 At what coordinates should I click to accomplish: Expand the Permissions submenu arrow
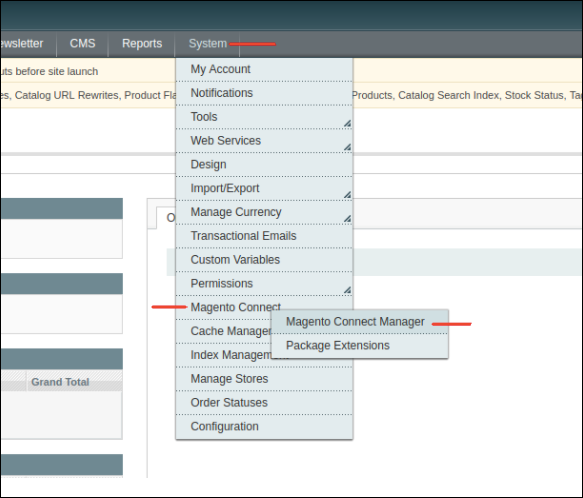point(347,290)
